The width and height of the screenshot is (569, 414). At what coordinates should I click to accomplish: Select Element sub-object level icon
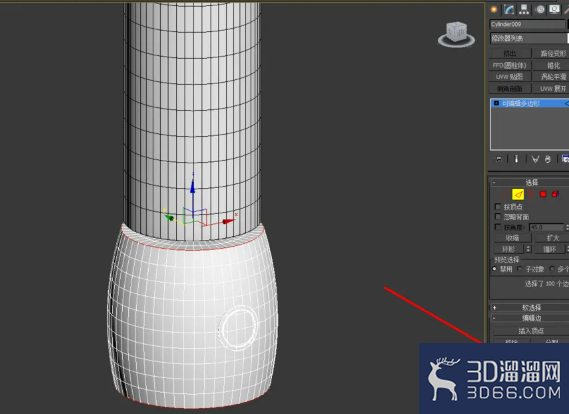point(555,194)
